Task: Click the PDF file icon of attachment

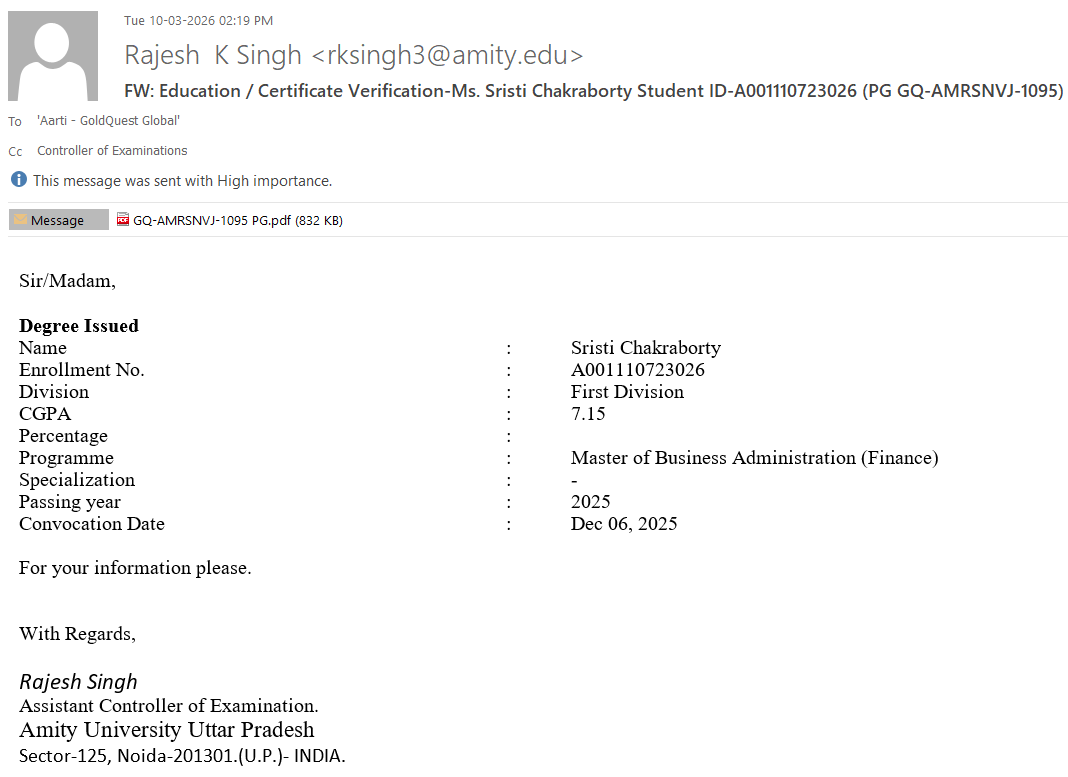Action: [x=123, y=220]
